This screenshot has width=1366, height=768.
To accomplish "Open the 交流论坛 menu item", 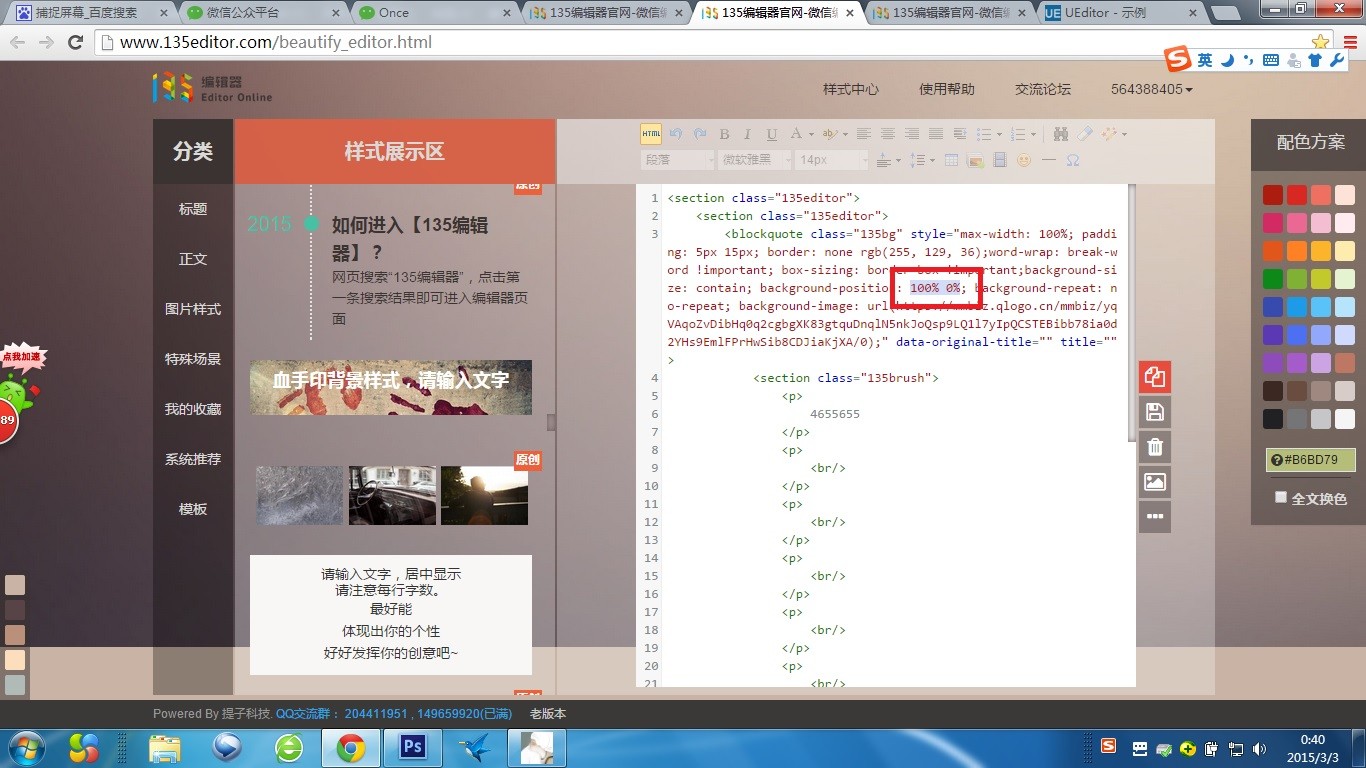I will click(x=1043, y=89).
